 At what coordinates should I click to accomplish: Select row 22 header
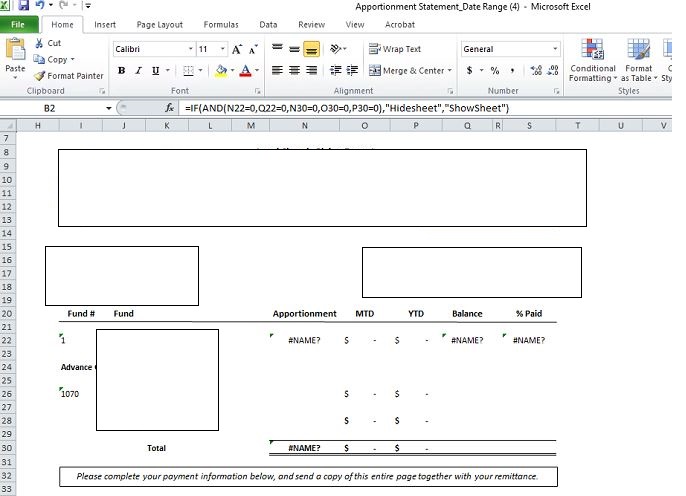[7, 340]
